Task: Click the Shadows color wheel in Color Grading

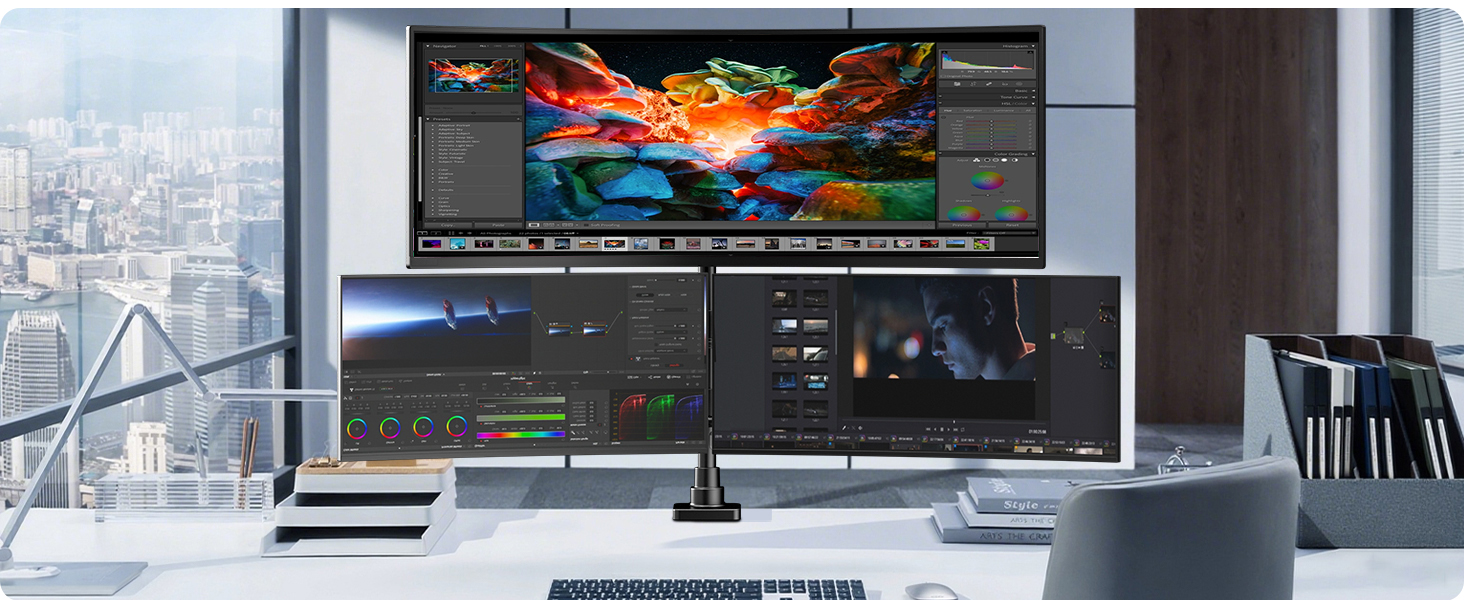Action: point(963,213)
